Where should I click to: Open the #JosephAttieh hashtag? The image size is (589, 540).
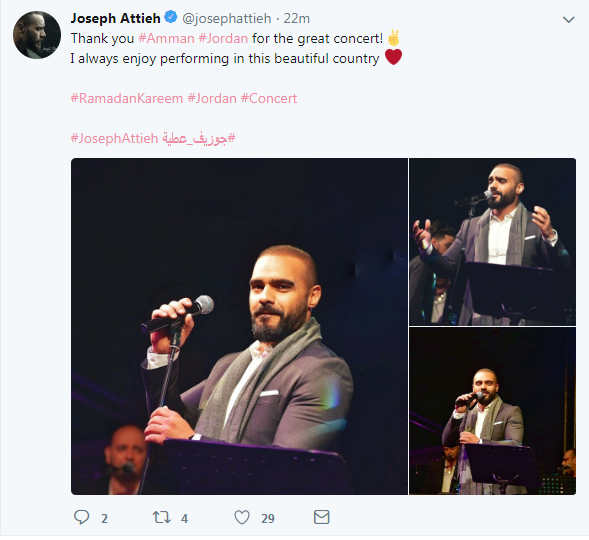click(114, 138)
